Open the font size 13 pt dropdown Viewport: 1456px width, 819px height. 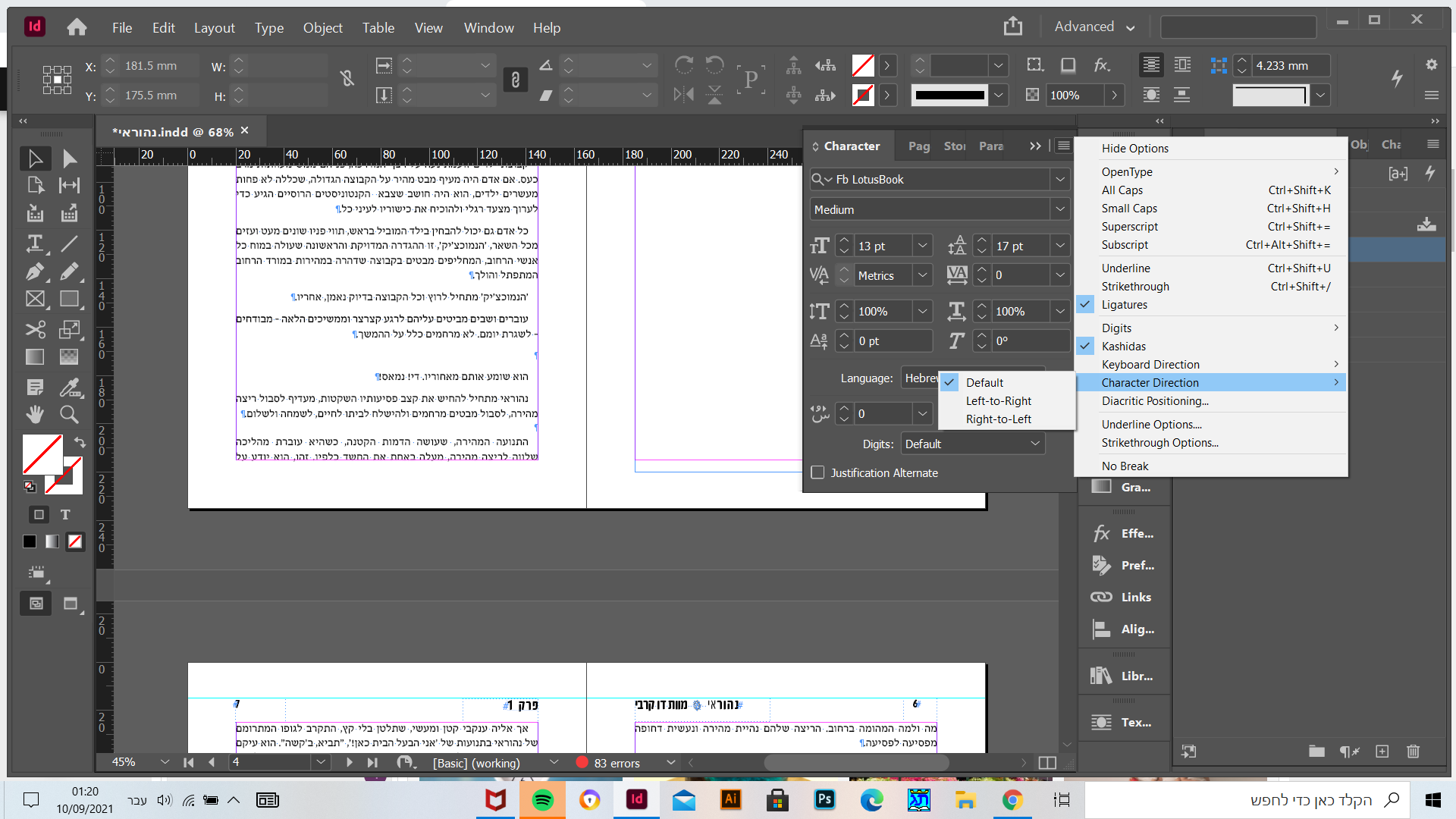pos(923,246)
